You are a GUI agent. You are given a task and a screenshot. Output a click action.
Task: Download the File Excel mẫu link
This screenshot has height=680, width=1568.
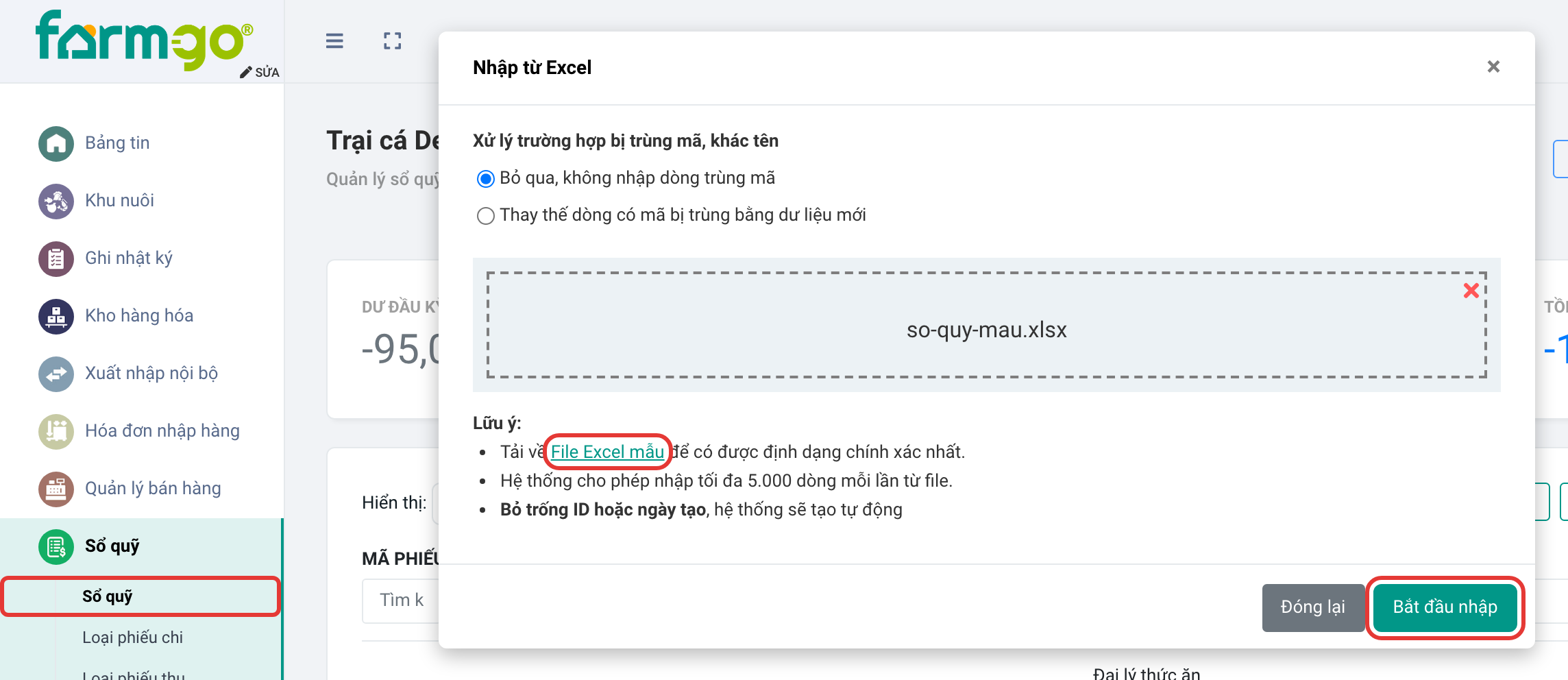click(607, 452)
